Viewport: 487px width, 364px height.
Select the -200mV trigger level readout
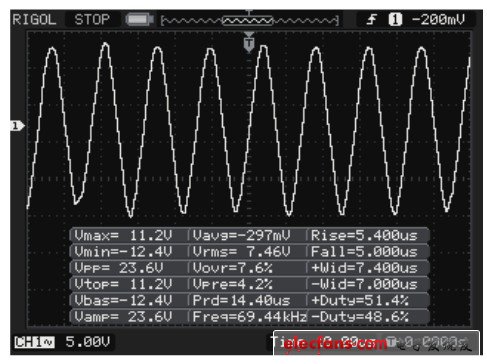pos(438,20)
